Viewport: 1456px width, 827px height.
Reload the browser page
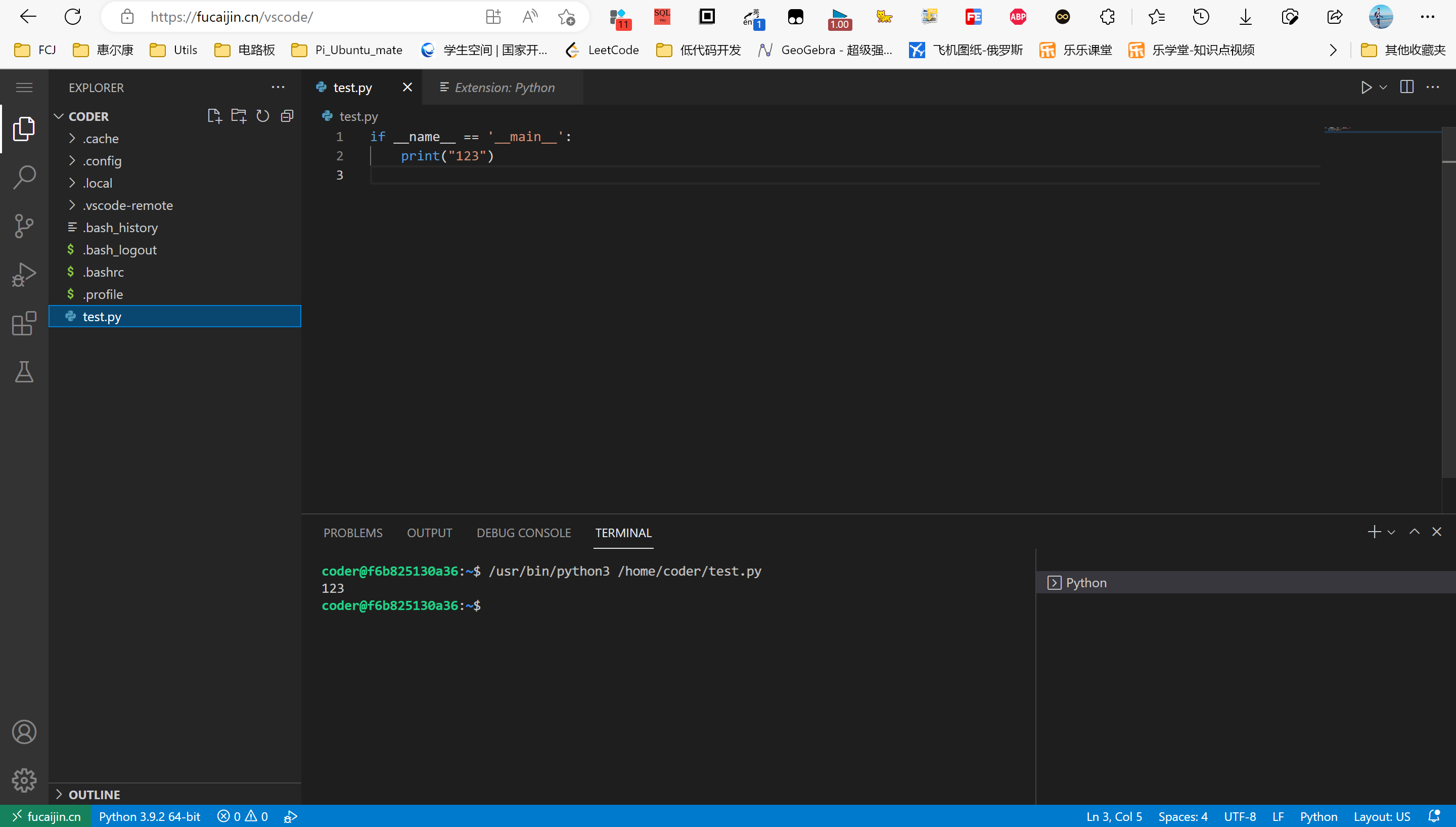(73, 17)
